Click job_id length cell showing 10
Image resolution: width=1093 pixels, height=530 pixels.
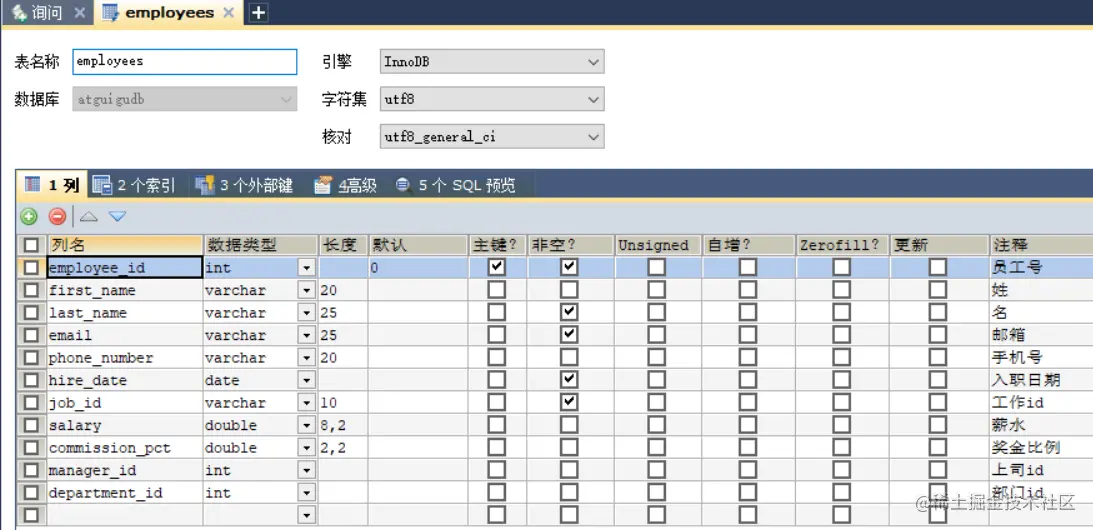[x=343, y=402]
